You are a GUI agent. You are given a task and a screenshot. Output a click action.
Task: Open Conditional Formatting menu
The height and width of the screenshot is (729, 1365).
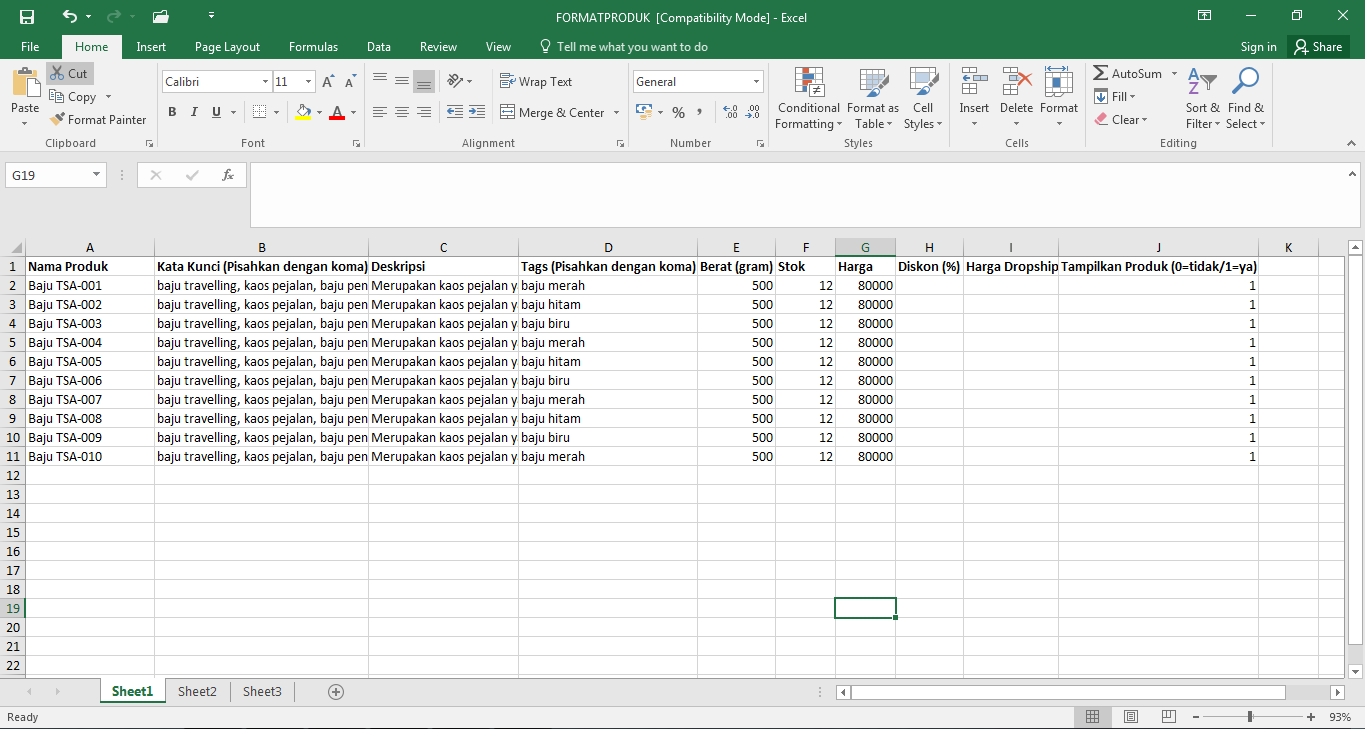[808, 98]
